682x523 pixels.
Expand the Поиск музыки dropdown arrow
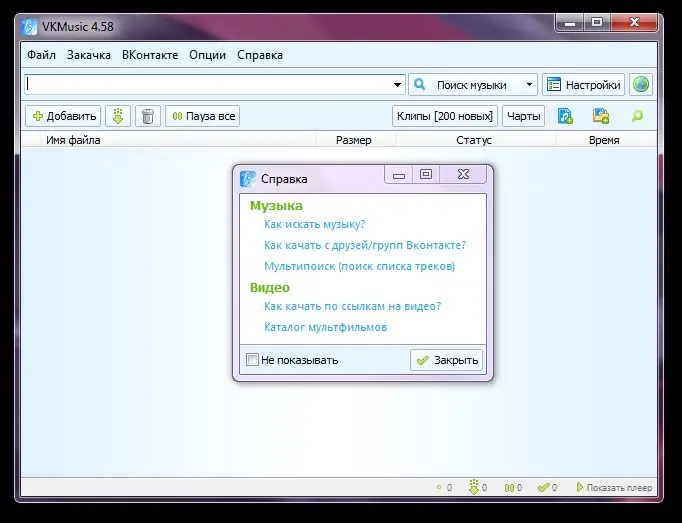529,85
